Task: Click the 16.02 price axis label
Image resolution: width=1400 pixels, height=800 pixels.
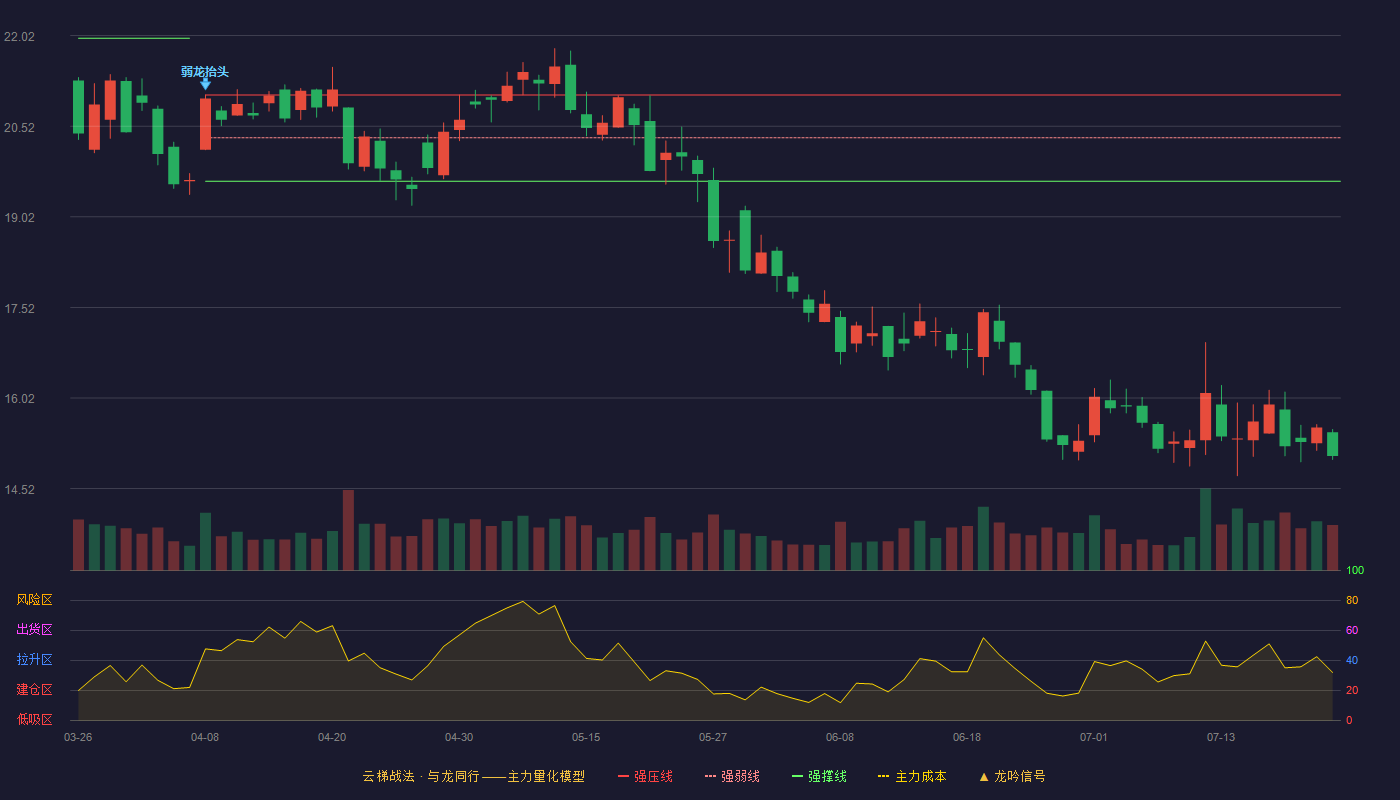Action: coord(19,399)
